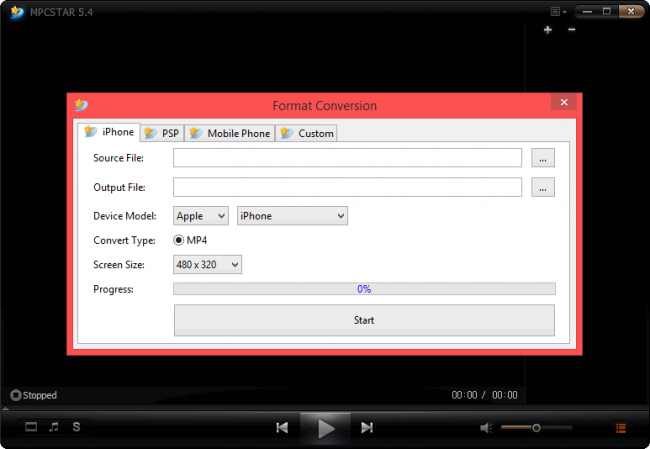Switch to the PSP tab

coord(162,133)
